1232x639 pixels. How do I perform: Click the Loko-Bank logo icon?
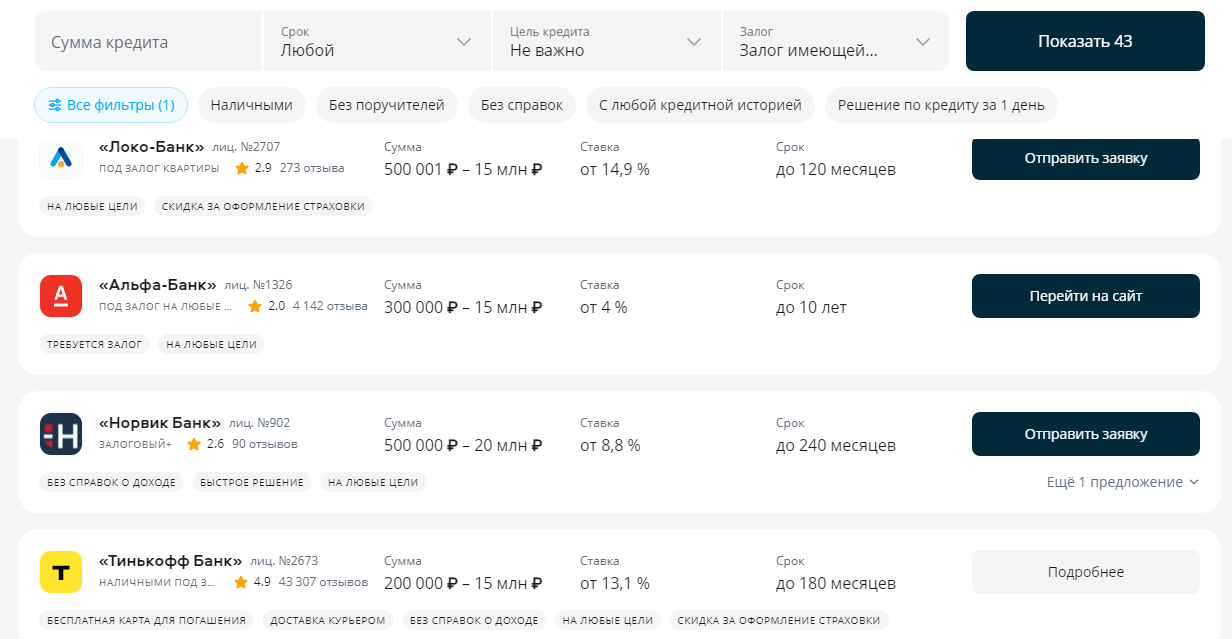pos(61,157)
